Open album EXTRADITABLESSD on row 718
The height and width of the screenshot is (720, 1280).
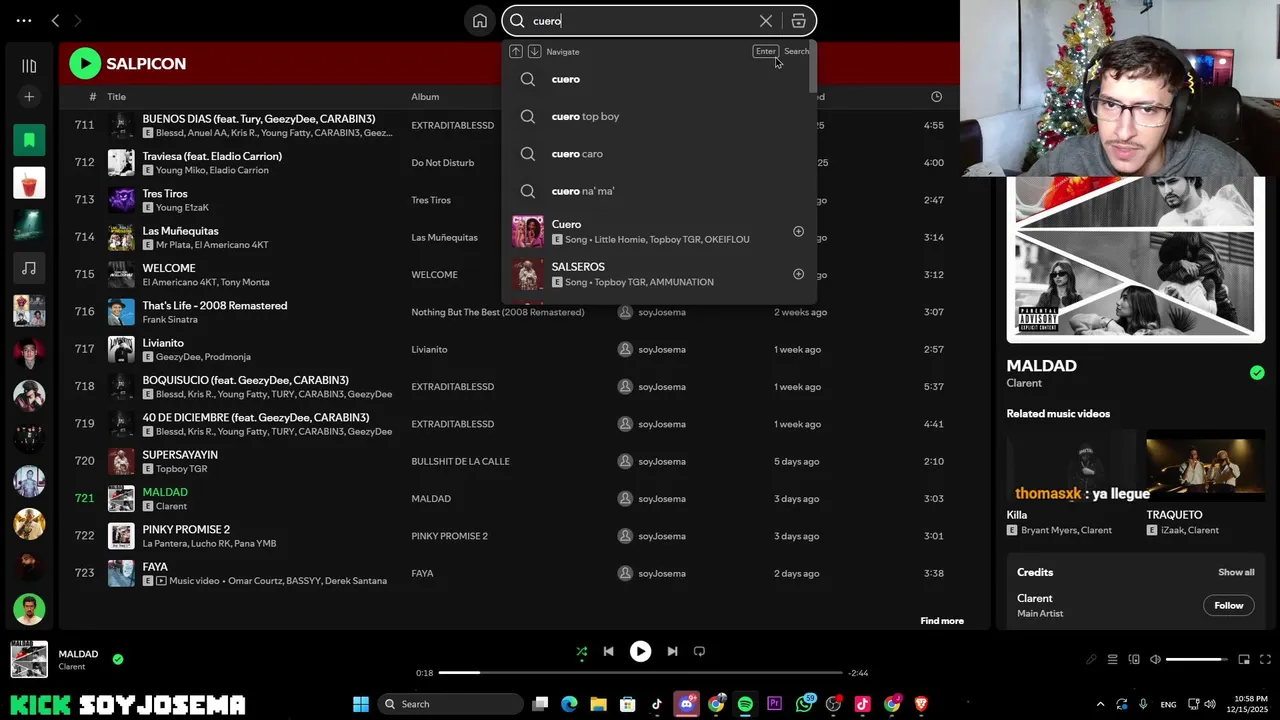pos(453,387)
